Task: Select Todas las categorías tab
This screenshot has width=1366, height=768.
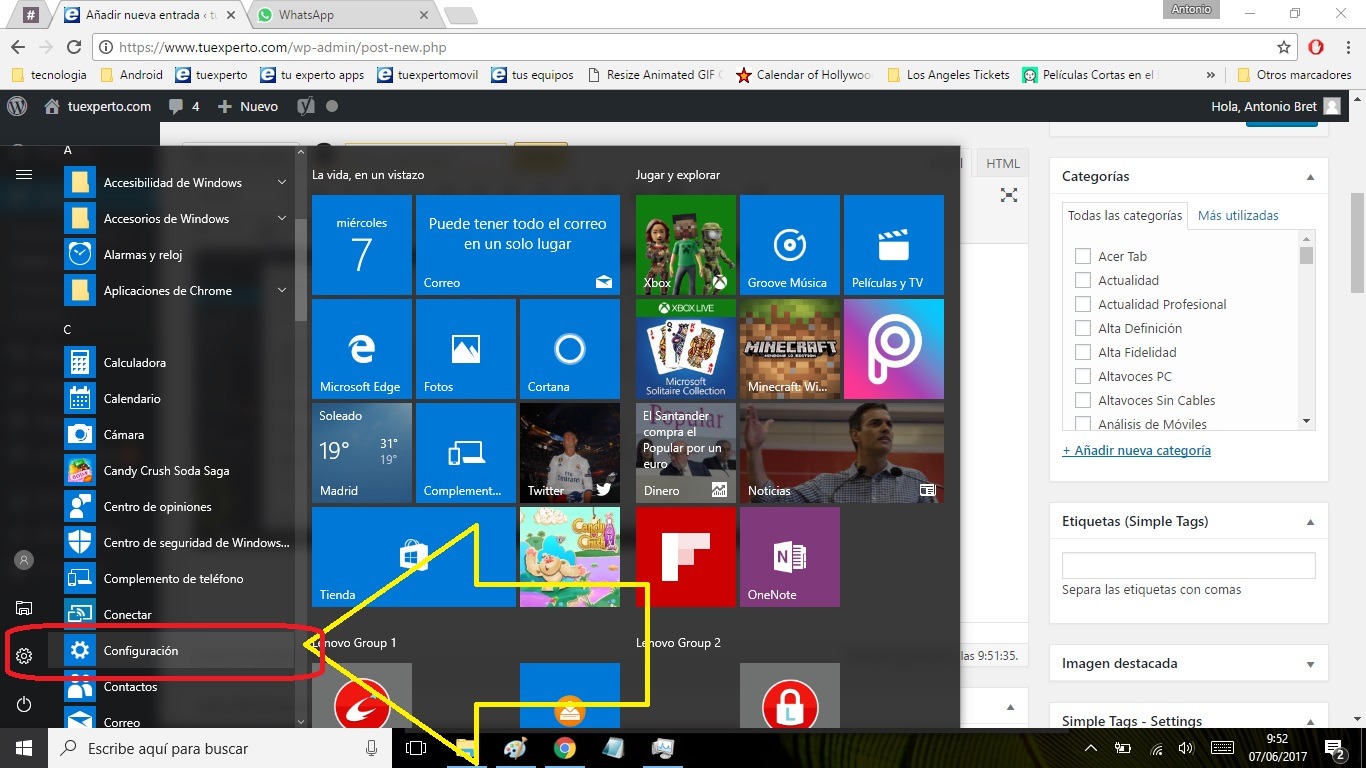Action: pos(1125,215)
